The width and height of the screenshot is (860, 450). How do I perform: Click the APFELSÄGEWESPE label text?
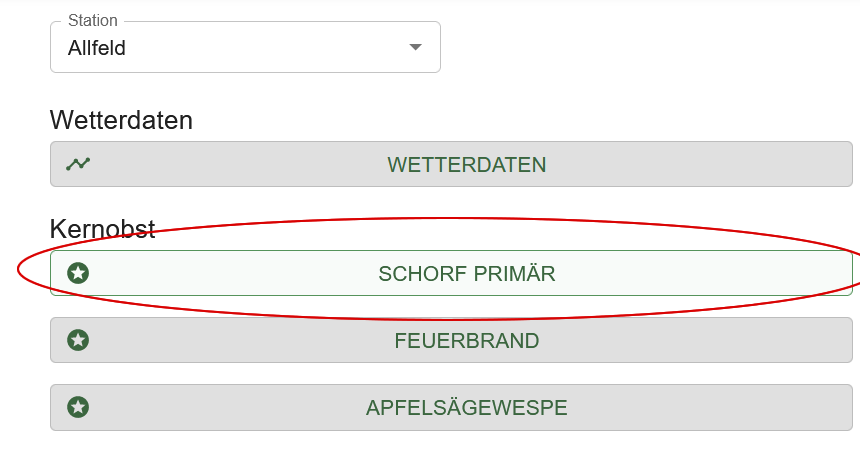click(467, 408)
